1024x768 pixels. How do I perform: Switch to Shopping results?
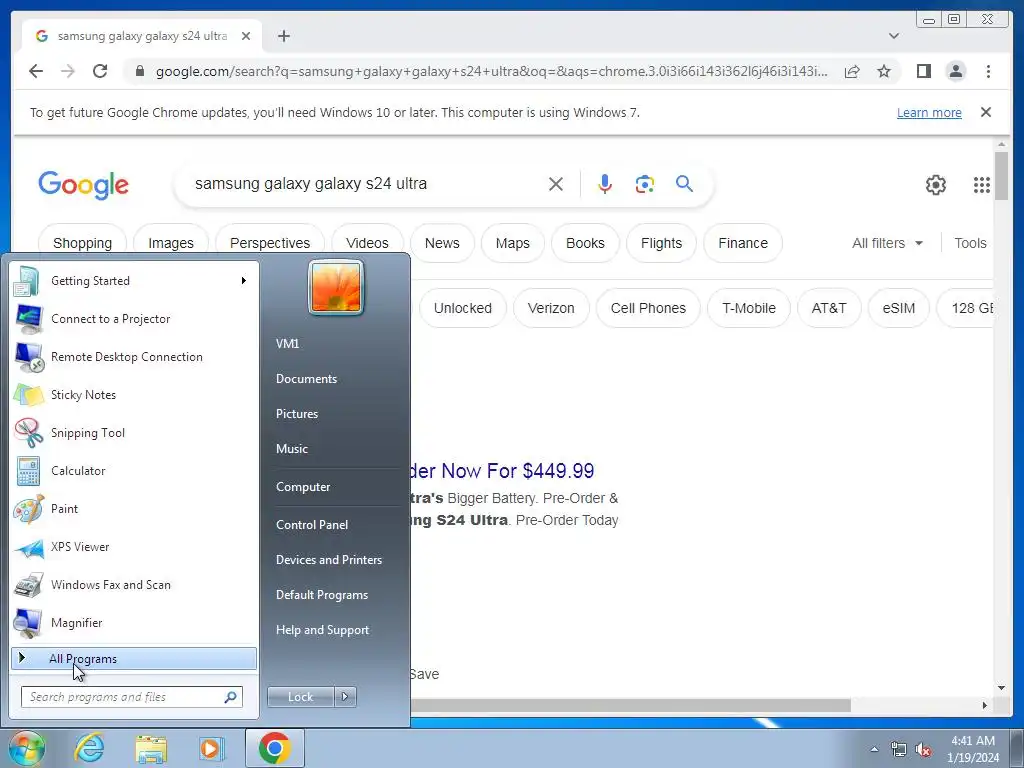(82, 243)
